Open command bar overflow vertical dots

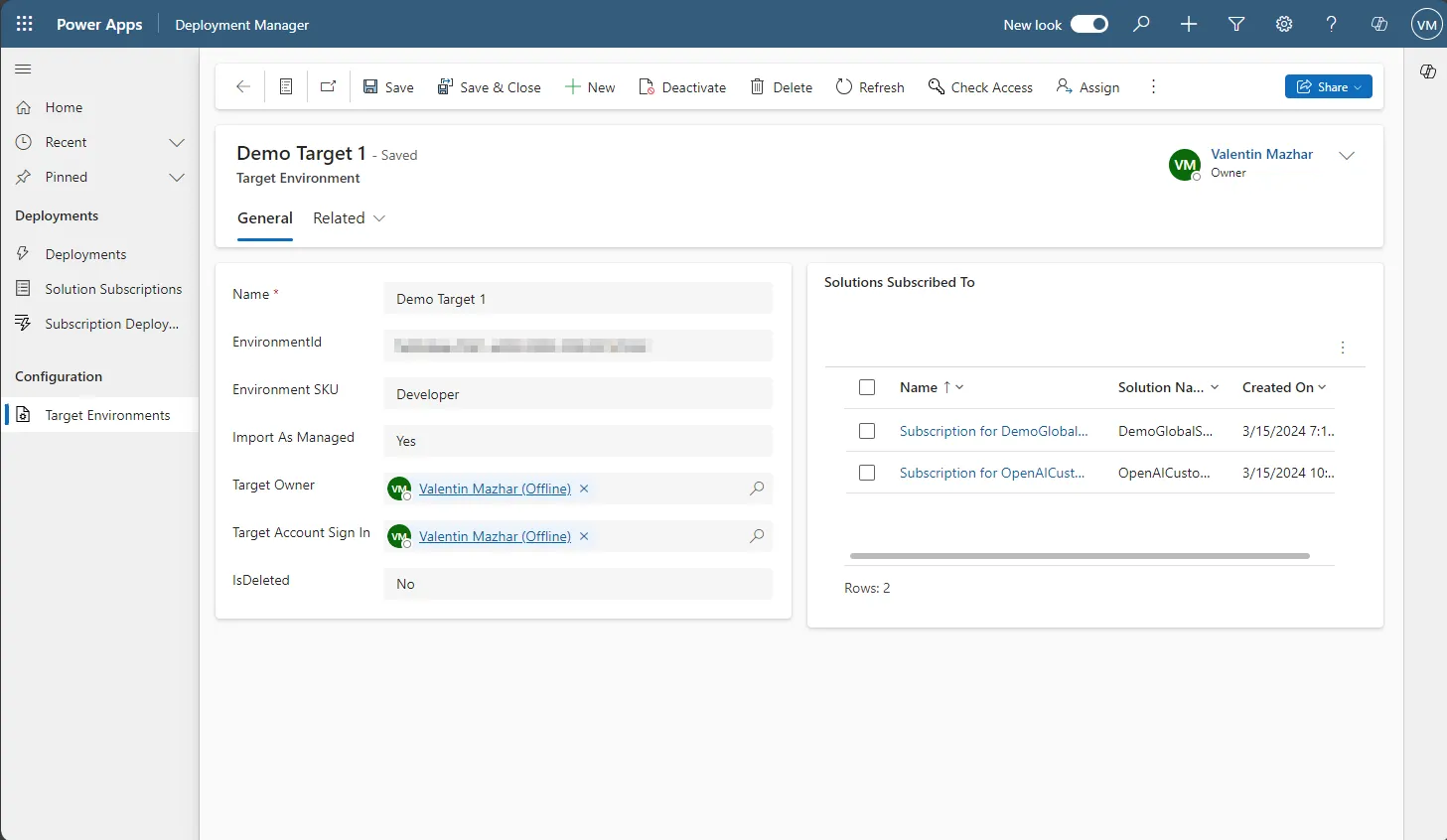(1153, 87)
